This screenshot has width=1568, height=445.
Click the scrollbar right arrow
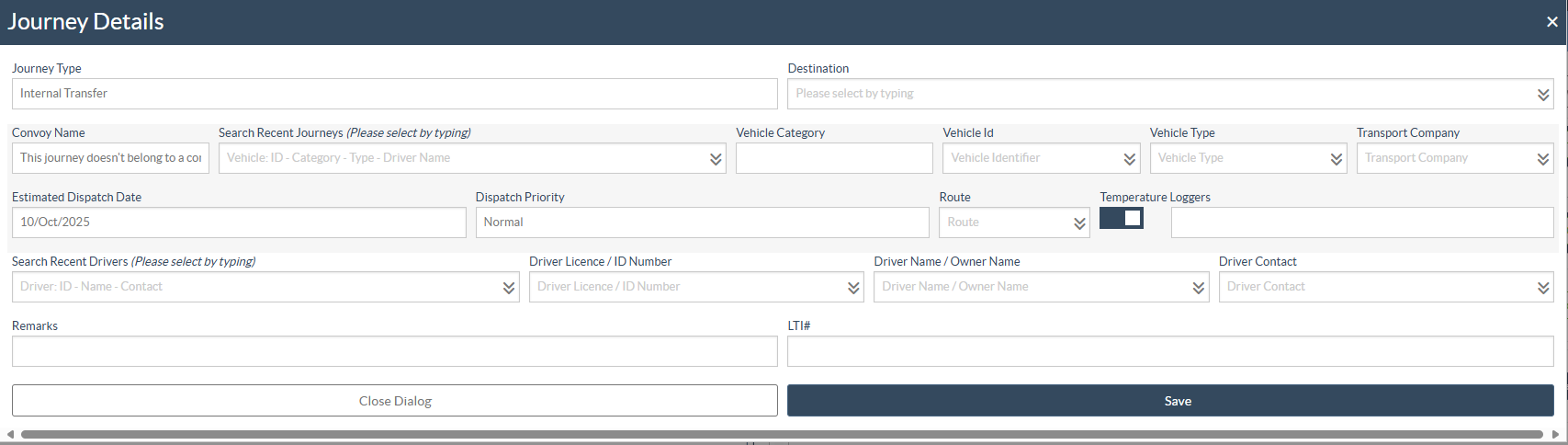(x=1555, y=434)
